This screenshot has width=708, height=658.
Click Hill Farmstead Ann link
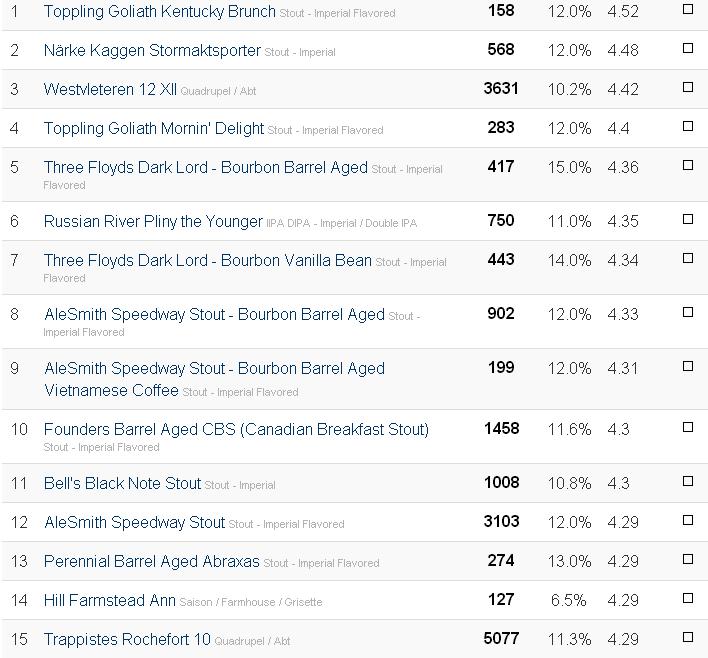(x=110, y=601)
